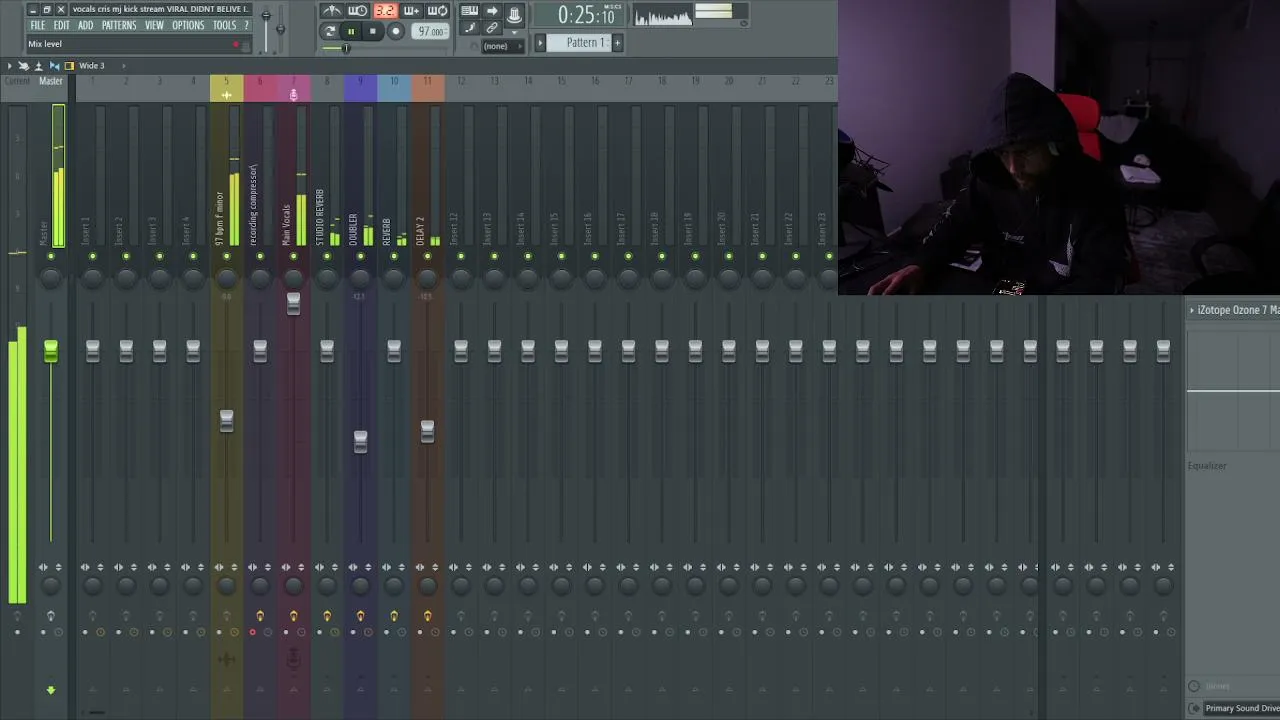
Task: Toggle Main Vocals send to Master
Action: pos(293,616)
